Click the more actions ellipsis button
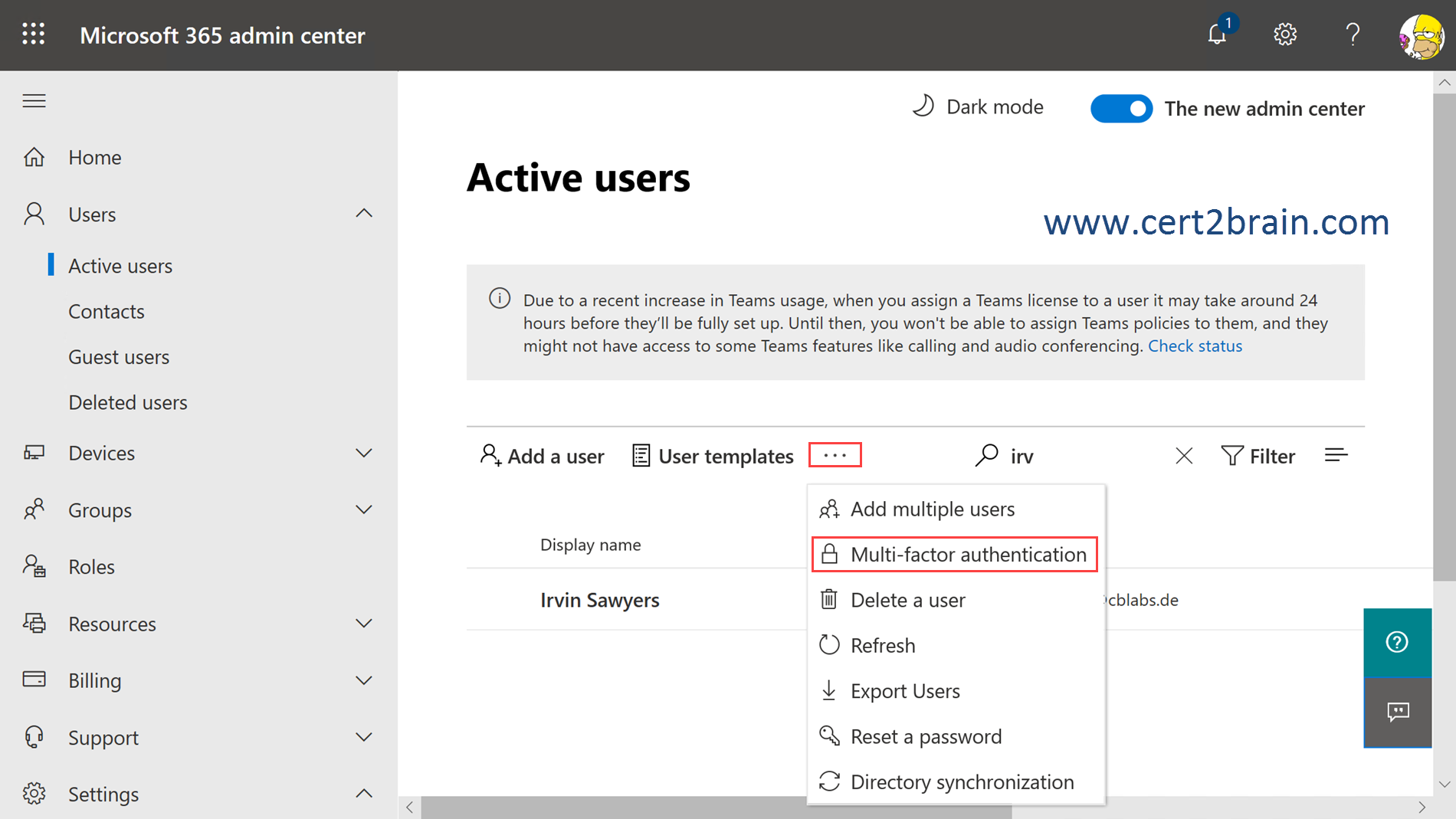The image size is (1456, 819). 835,455
